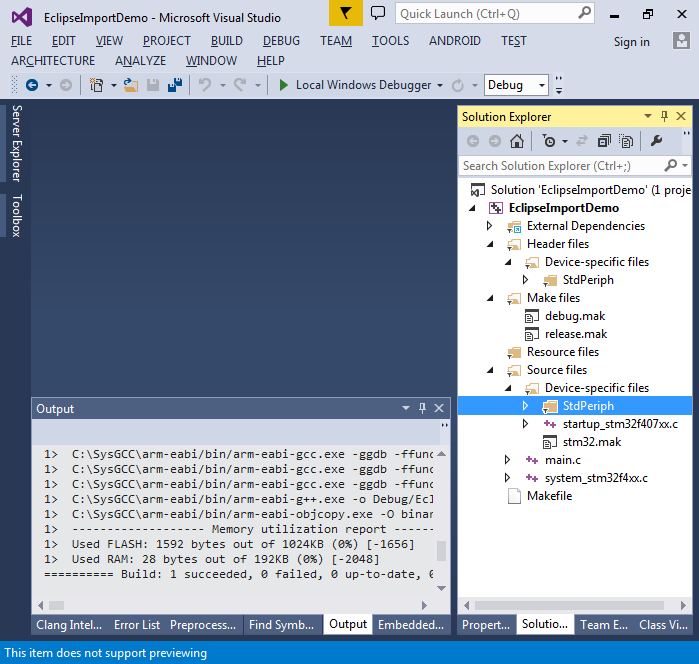Open the ARCHITECTURE menu
Screen dimensions: 699x664
coord(53,60)
